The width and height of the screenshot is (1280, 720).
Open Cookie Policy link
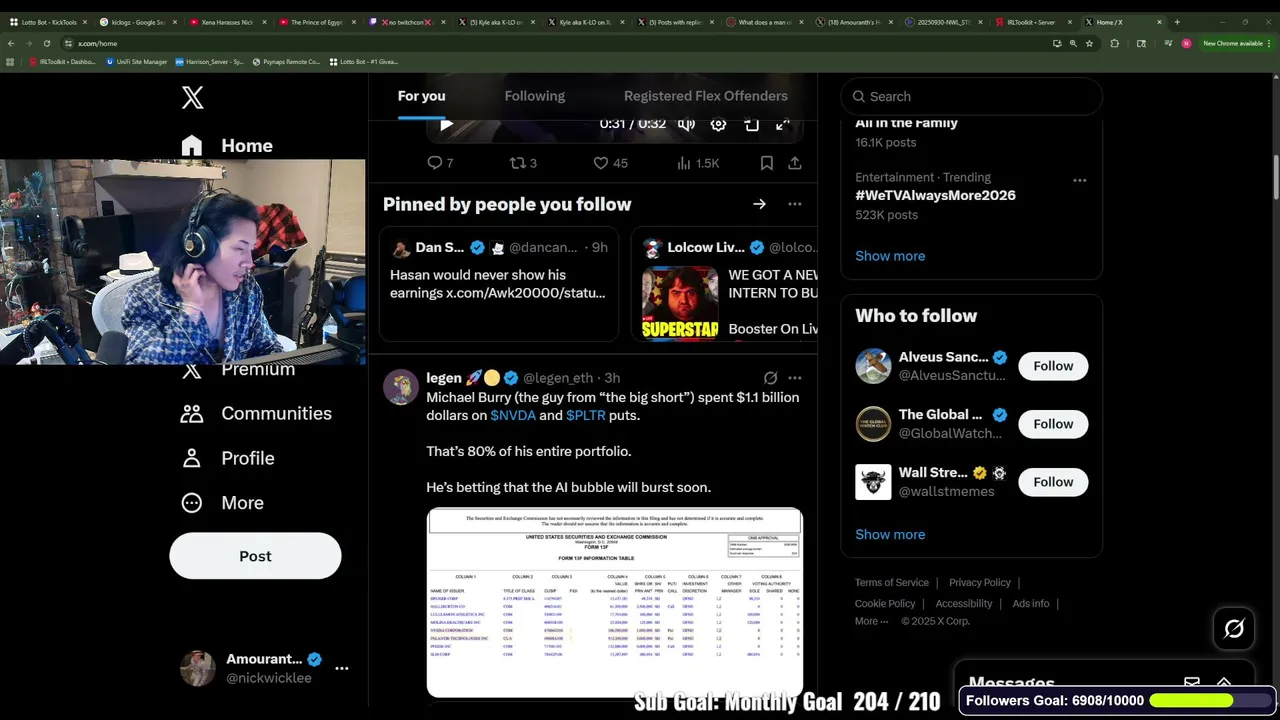click(885, 603)
